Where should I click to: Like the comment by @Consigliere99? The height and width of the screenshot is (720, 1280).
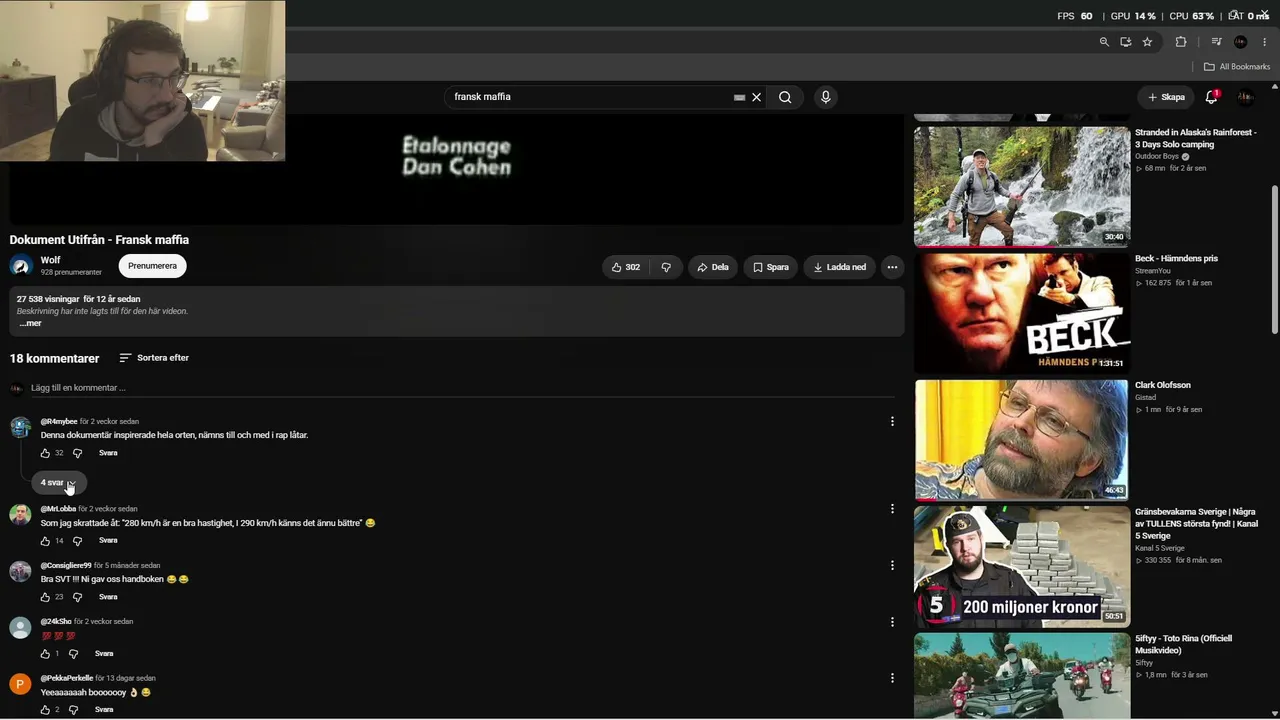(x=45, y=597)
